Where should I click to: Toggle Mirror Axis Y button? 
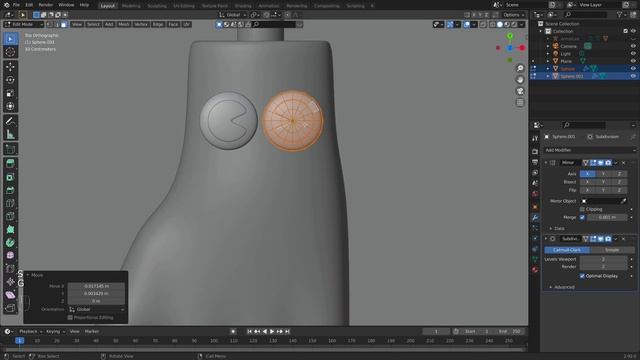[x=603, y=174]
